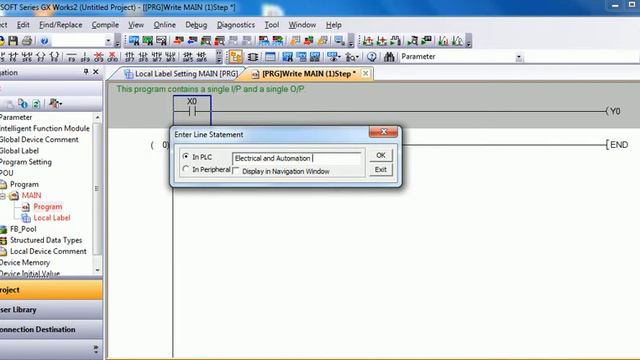Click OK in Enter Line Statement dialog
The height and width of the screenshot is (360, 640).
pyautogui.click(x=380, y=156)
